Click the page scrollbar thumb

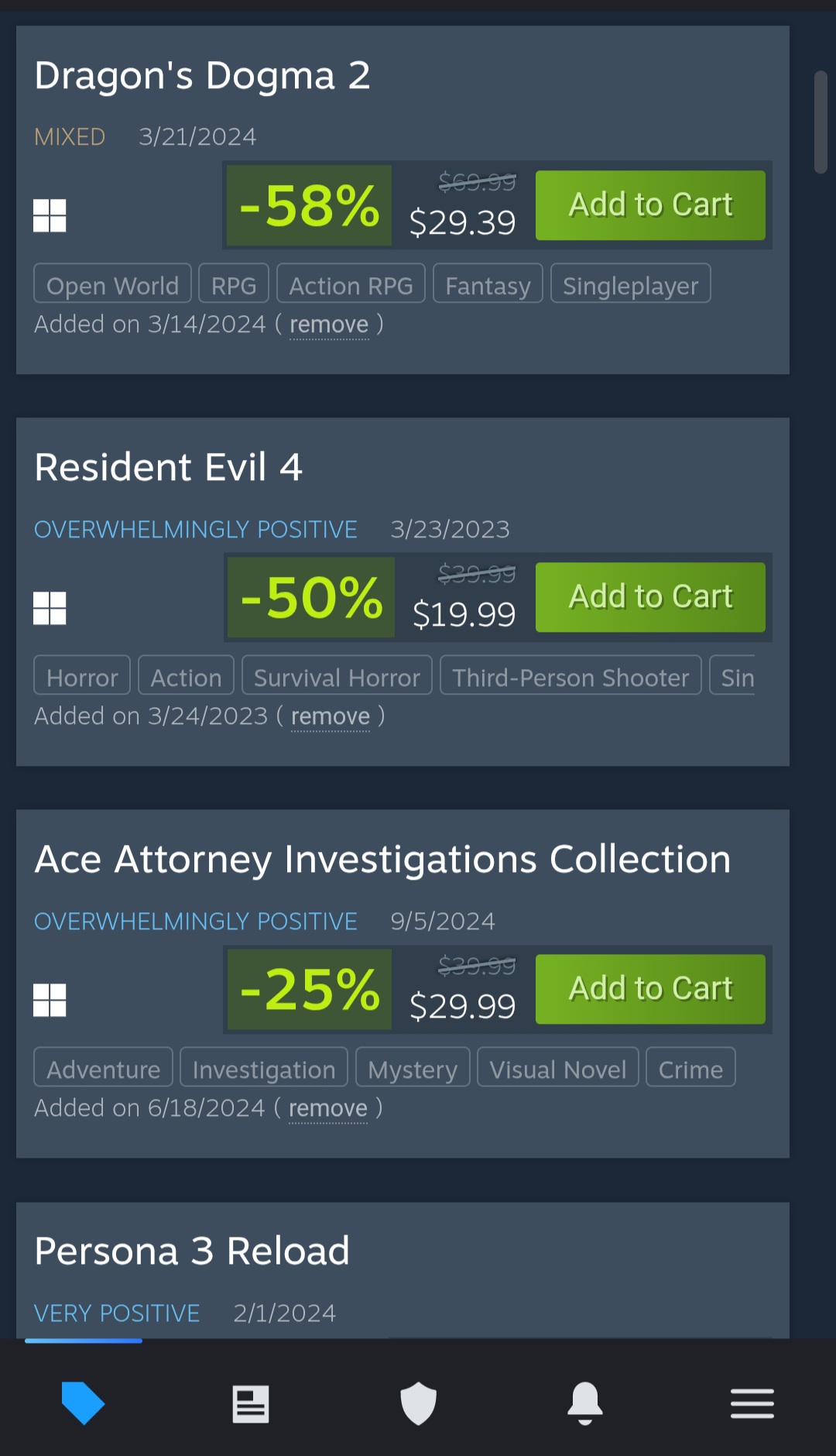[821, 122]
